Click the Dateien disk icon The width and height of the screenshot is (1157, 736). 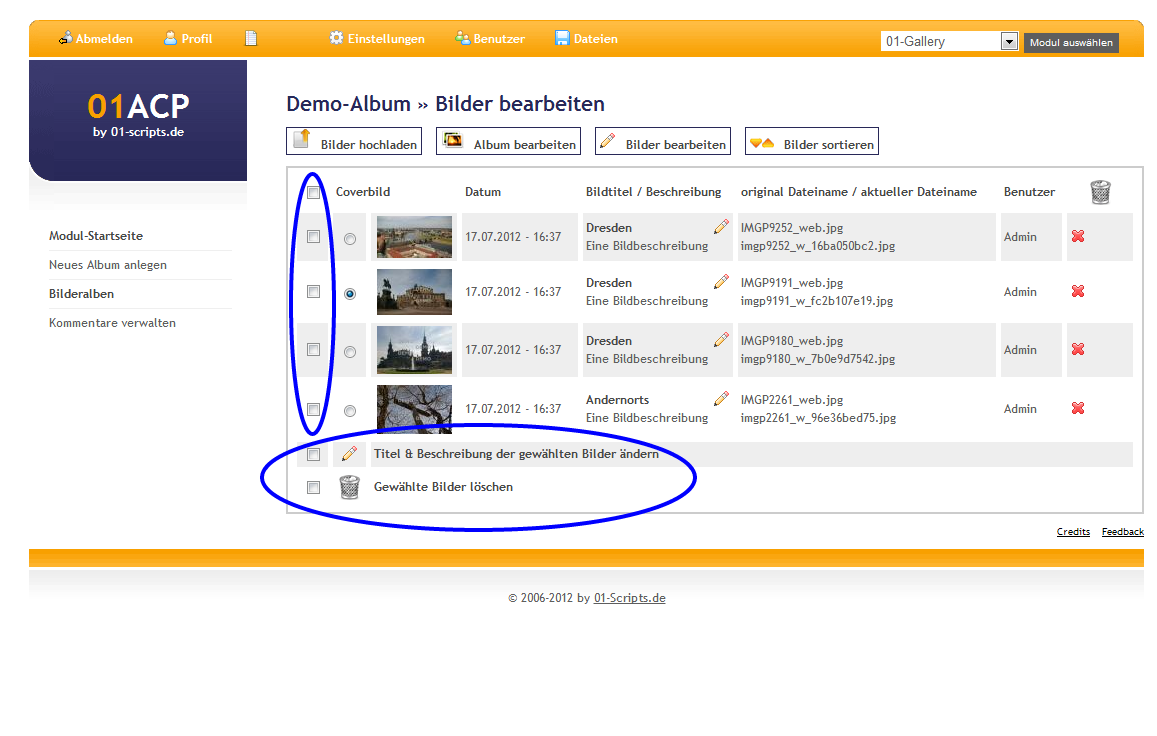click(x=562, y=38)
